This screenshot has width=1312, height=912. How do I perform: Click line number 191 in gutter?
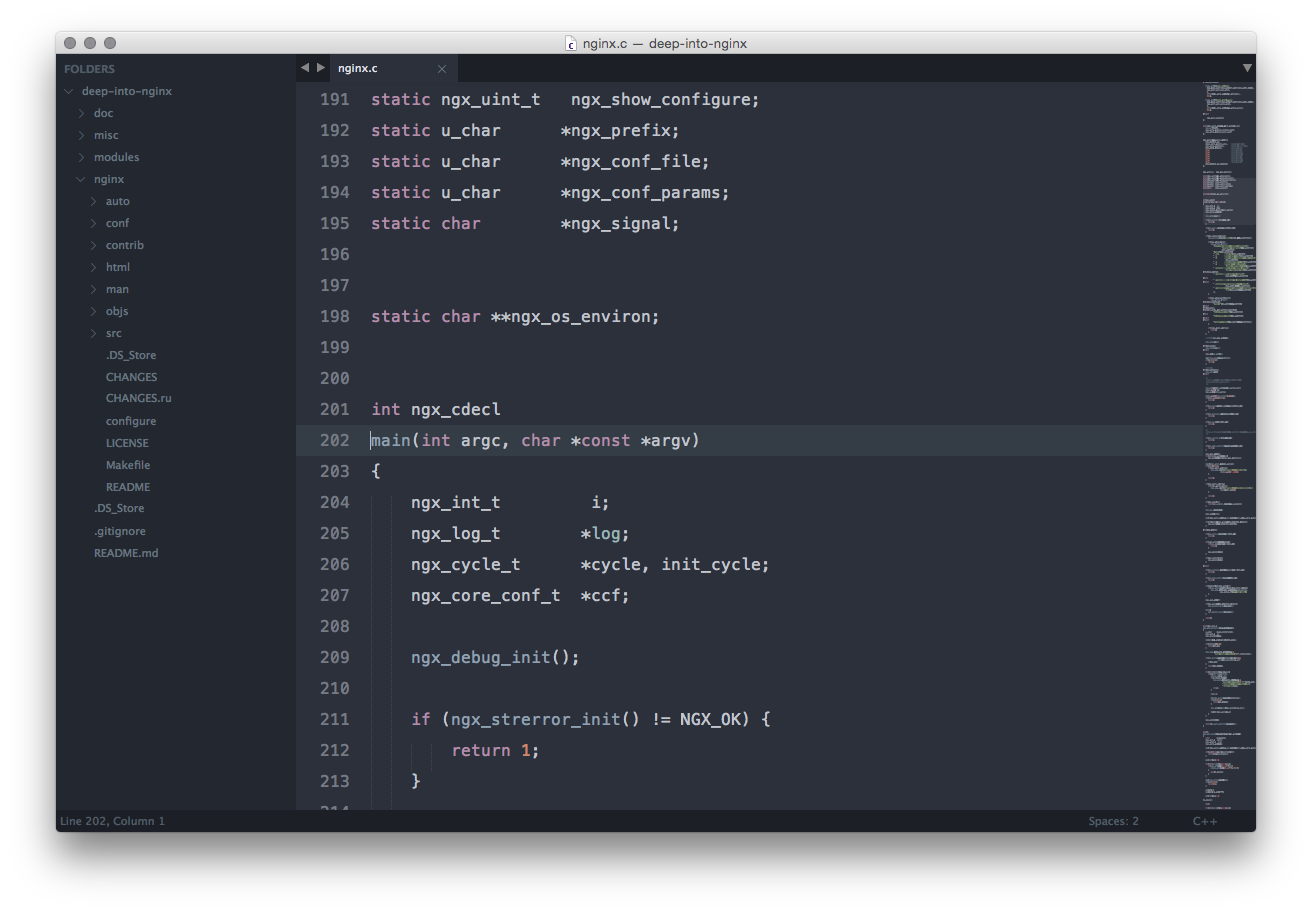(x=335, y=99)
